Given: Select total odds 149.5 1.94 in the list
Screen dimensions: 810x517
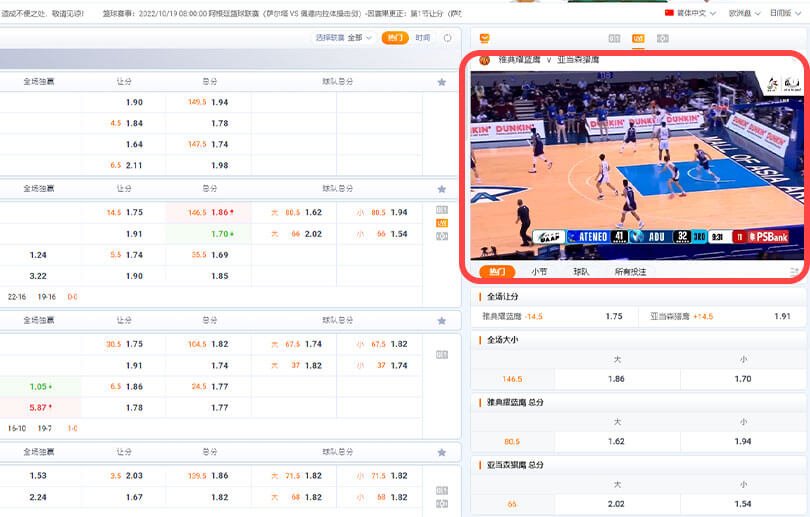Looking at the screenshot, I should coord(208,102).
